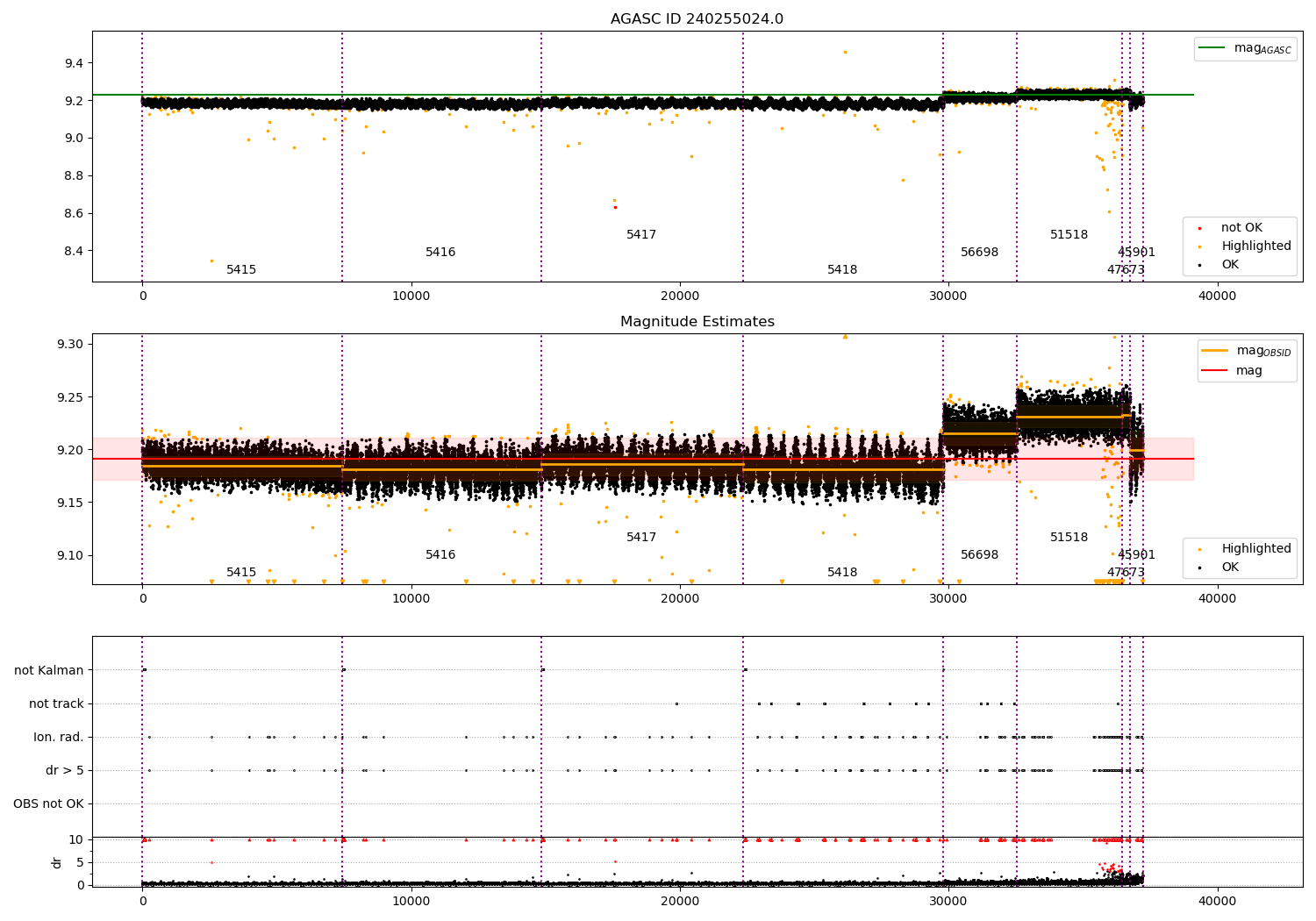
Task: Click the rotated 'dr' axis label
Action: (x=57, y=862)
